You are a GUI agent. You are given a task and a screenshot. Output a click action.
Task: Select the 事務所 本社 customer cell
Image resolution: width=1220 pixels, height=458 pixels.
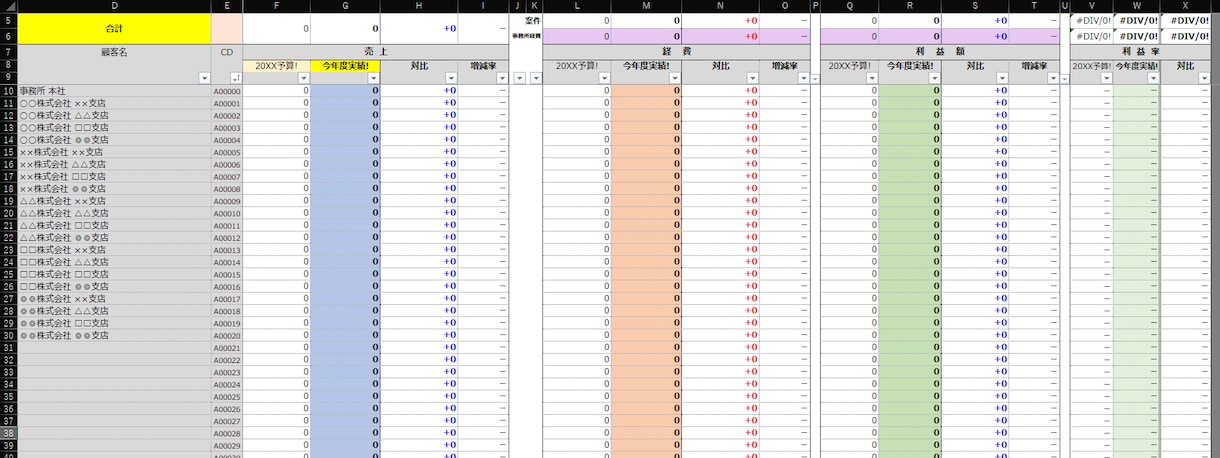coord(115,90)
